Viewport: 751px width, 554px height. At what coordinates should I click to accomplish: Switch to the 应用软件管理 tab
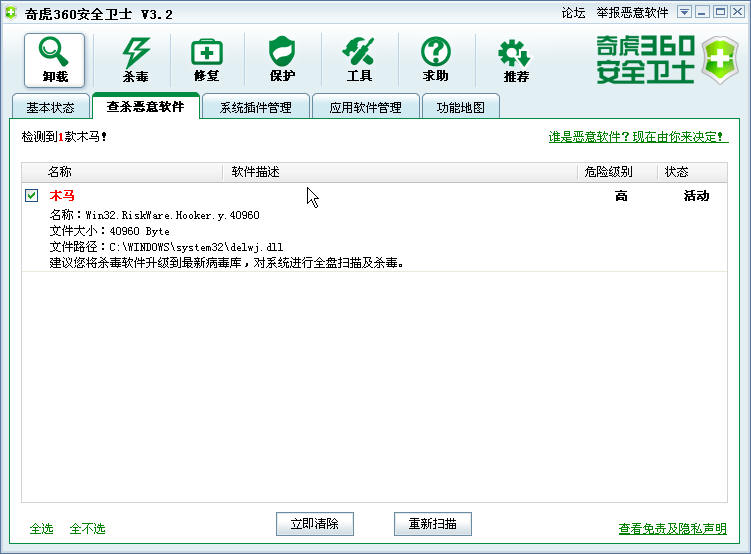pos(365,106)
